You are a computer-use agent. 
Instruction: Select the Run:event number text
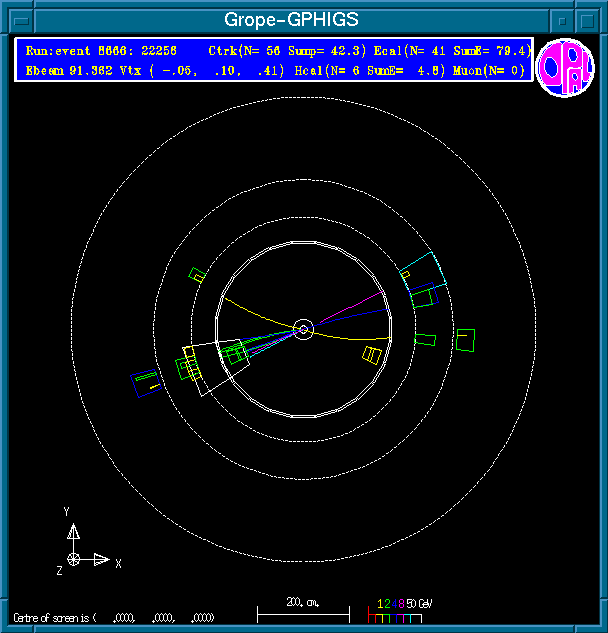point(100,50)
